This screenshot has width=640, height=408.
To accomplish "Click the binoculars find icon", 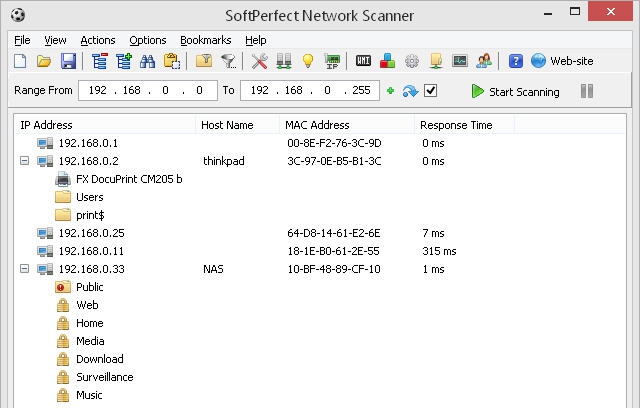I will [147, 62].
